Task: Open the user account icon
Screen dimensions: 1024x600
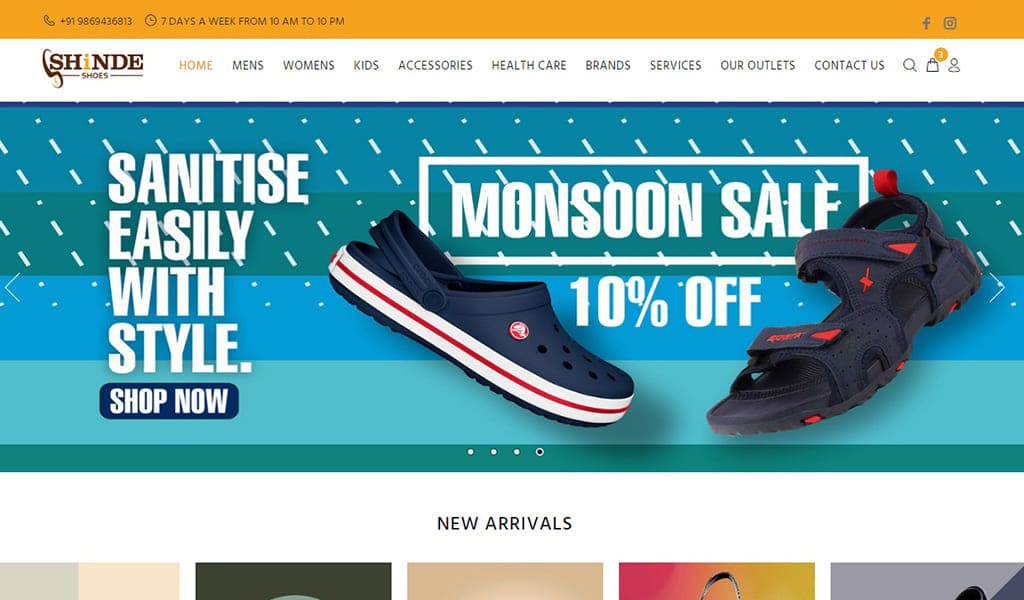Action: click(x=954, y=65)
